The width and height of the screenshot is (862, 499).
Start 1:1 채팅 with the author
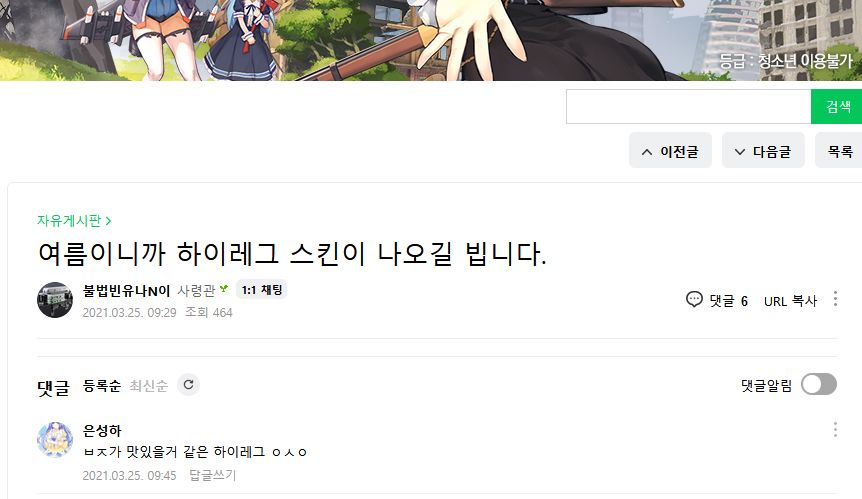click(262, 290)
